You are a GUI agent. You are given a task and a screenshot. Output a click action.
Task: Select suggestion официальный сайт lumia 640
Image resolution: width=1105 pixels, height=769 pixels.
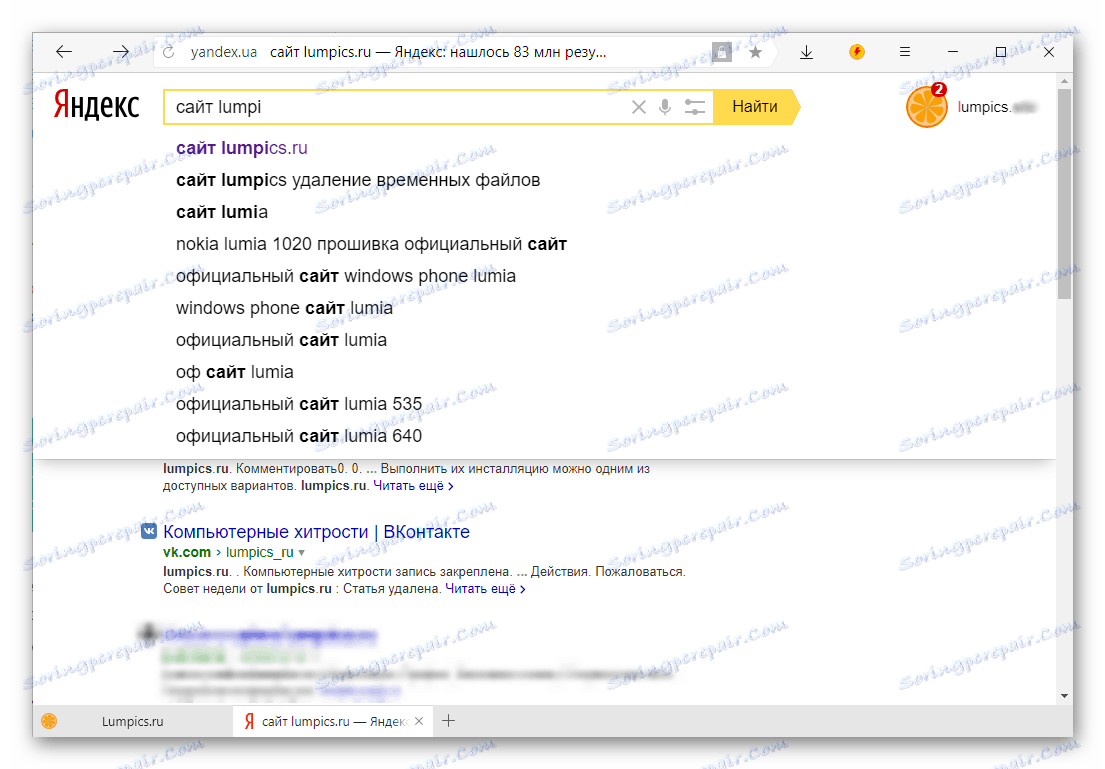(x=299, y=436)
